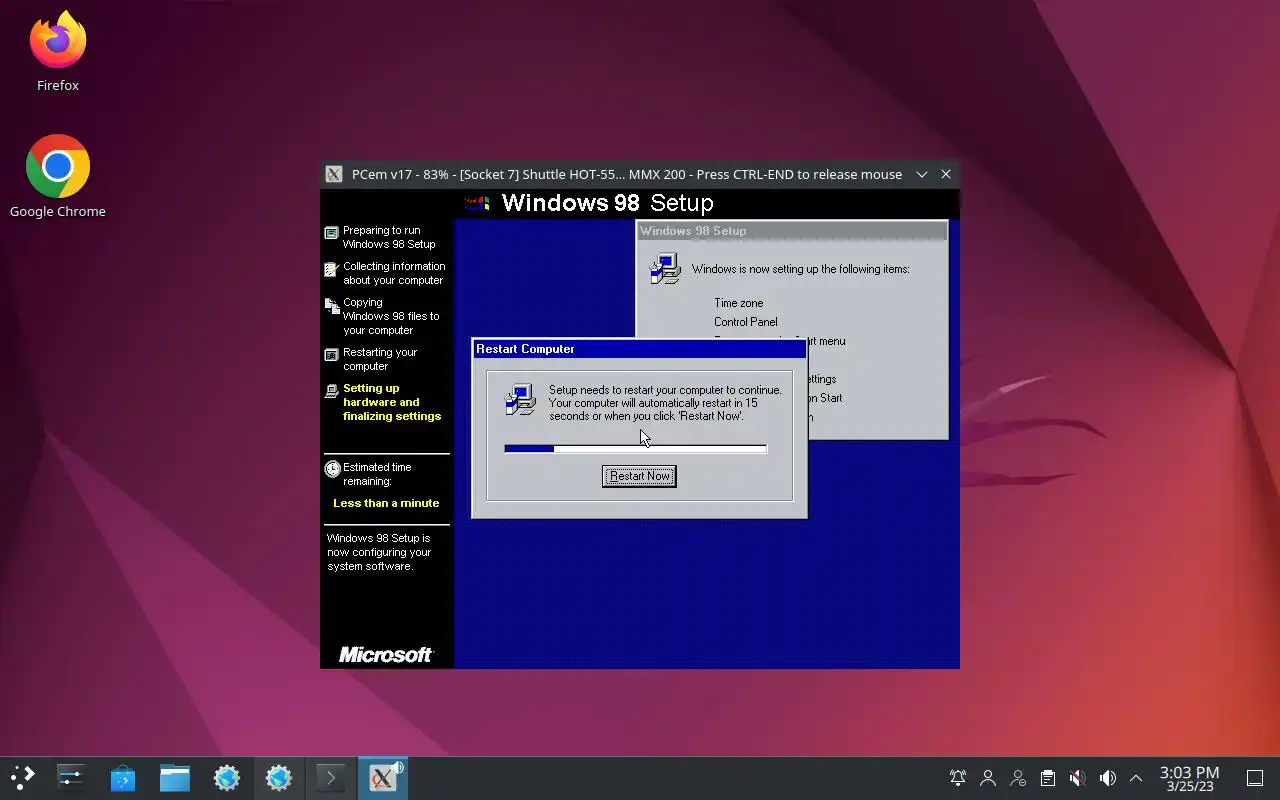Screen dimensions: 1280x800
Task: Click the plain user icon in system tray
Action: 988,778
